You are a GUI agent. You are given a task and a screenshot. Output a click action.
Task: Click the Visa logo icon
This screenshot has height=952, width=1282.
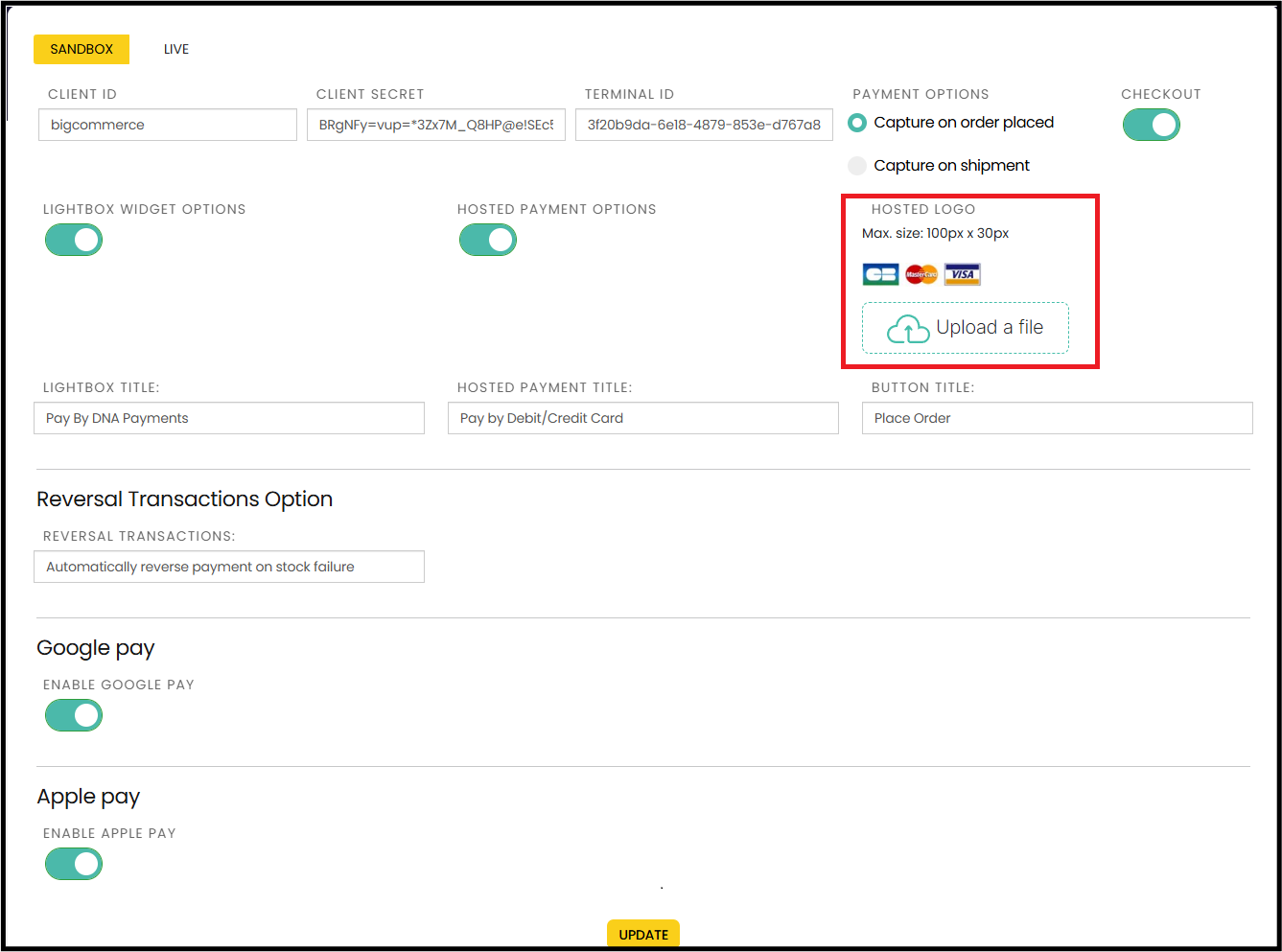(963, 275)
